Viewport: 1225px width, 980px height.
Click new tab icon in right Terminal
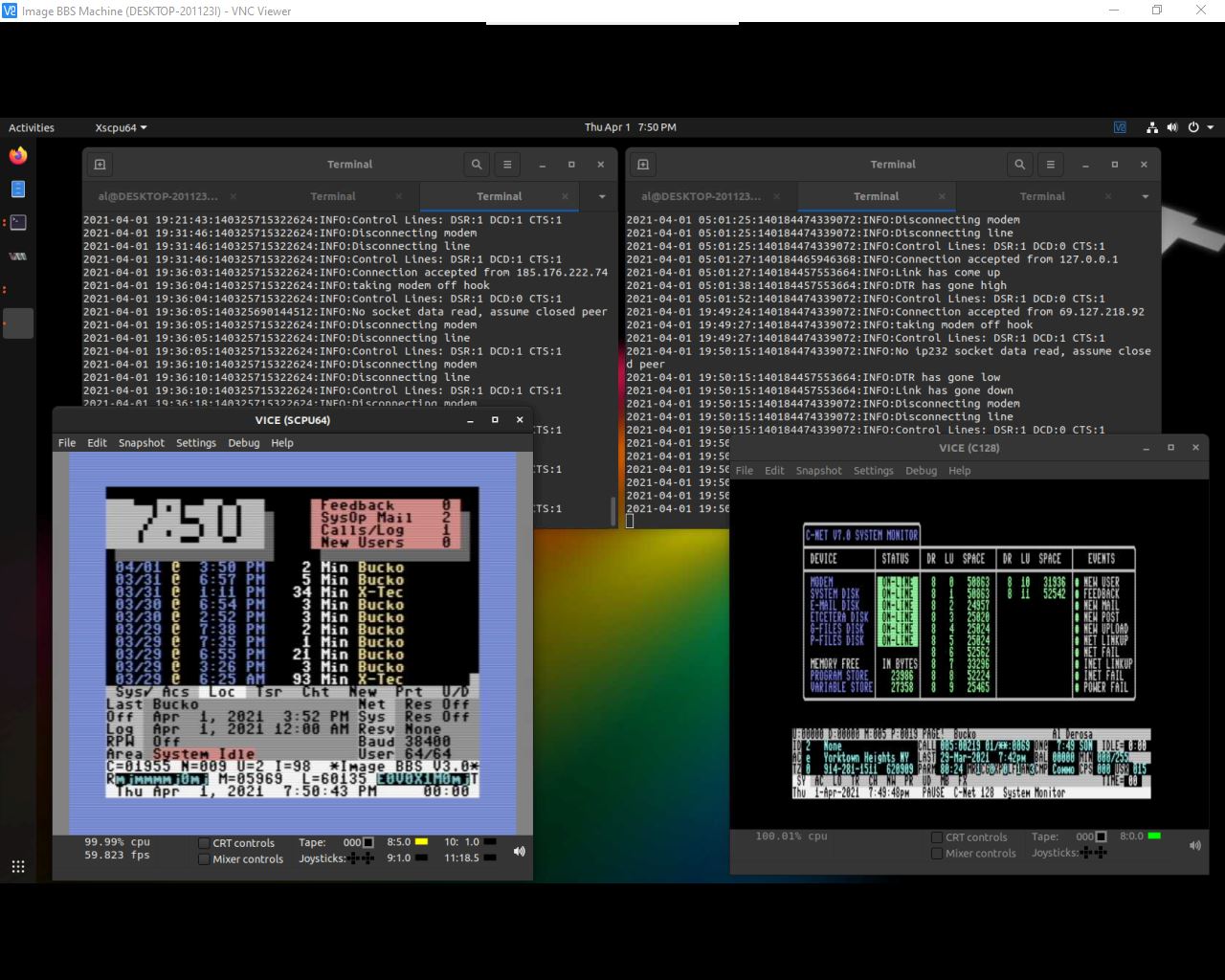coord(643,165)
